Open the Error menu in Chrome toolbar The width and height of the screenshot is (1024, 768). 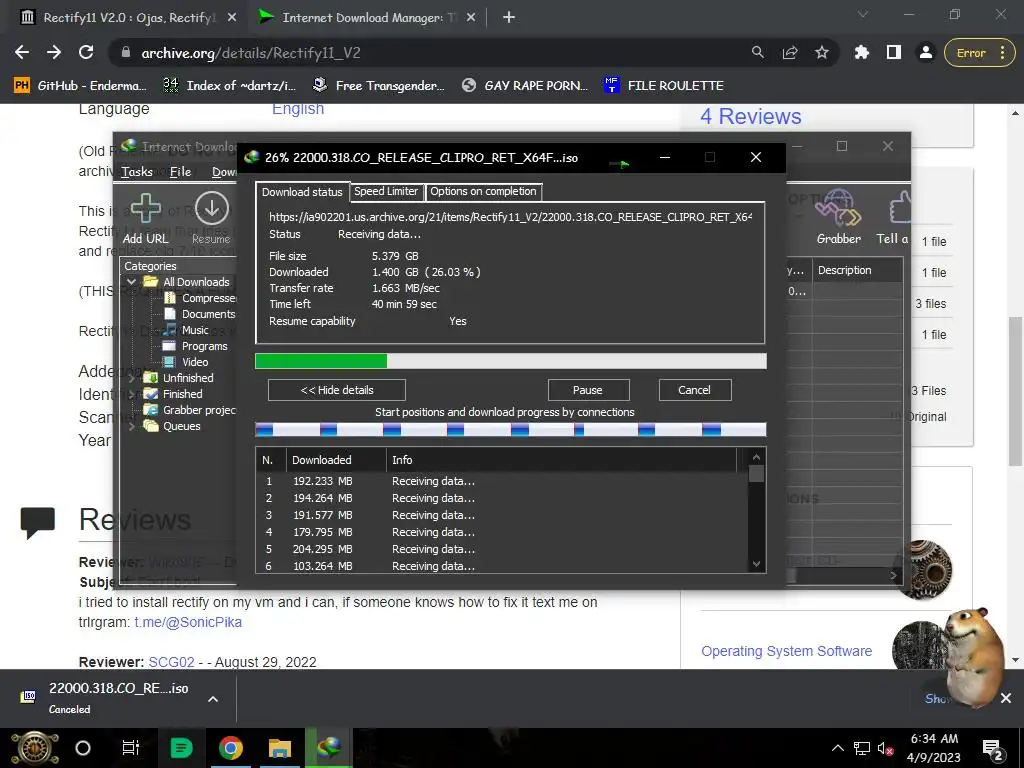tap(978, 53)
